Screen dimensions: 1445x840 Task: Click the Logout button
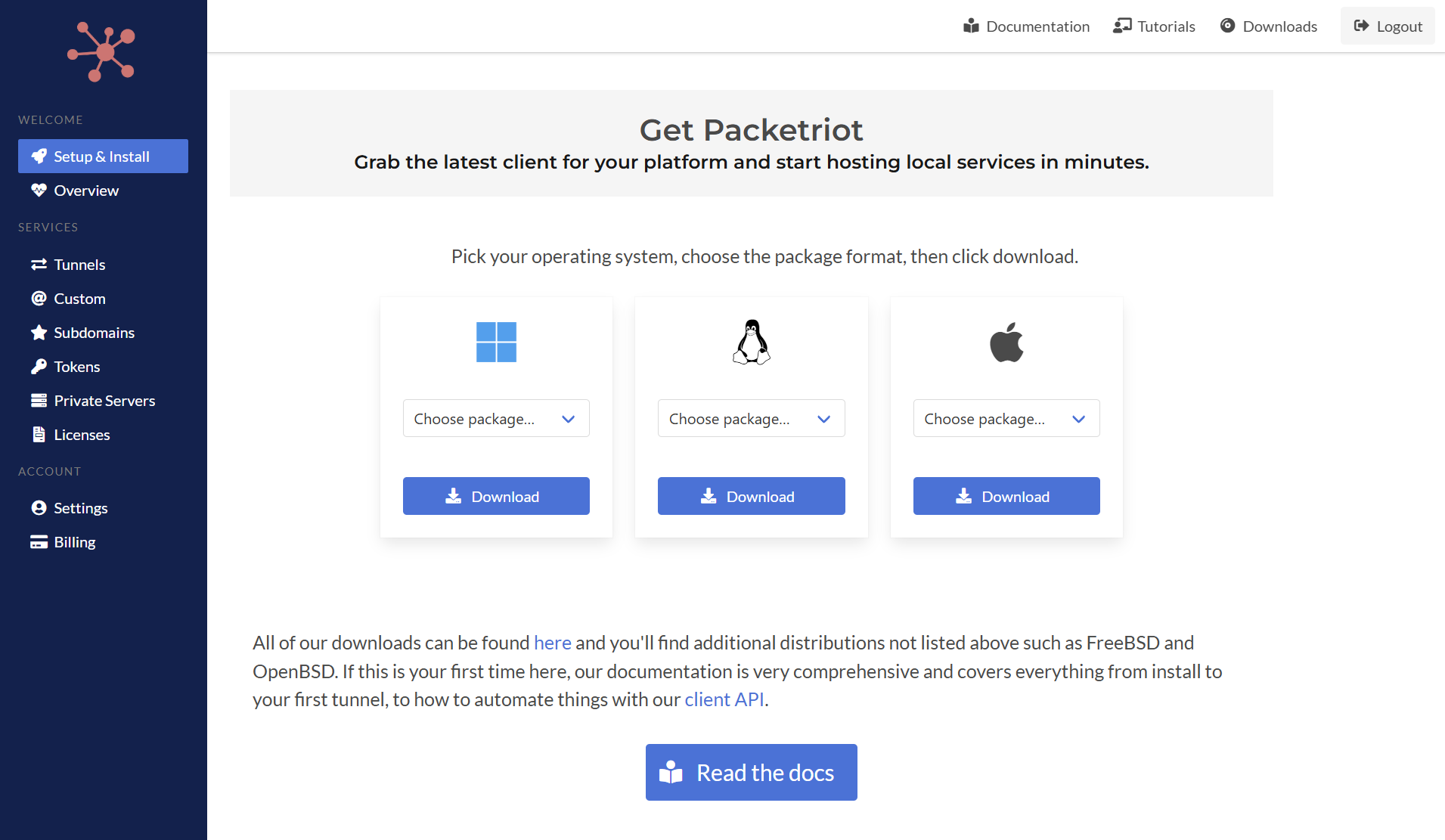[x=1388, y=26]
